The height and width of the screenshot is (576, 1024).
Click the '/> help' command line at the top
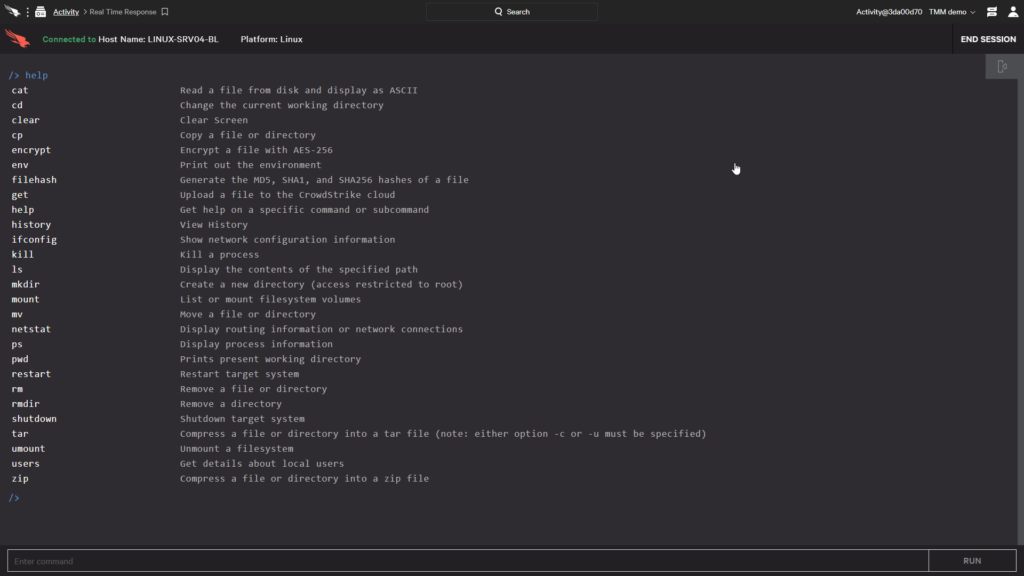(x=28, y=75)
